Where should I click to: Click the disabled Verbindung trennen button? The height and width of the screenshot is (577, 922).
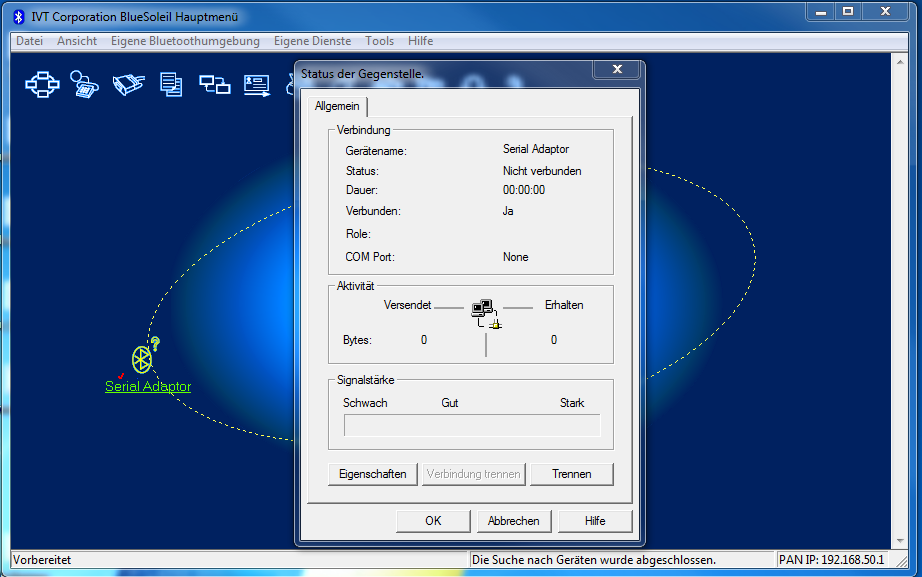pyautogui.click(x=473, y=474)
